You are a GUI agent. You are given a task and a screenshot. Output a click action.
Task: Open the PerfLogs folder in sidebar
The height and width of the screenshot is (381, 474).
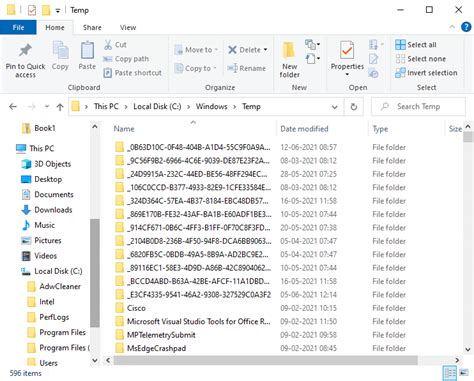coord(48,317)
